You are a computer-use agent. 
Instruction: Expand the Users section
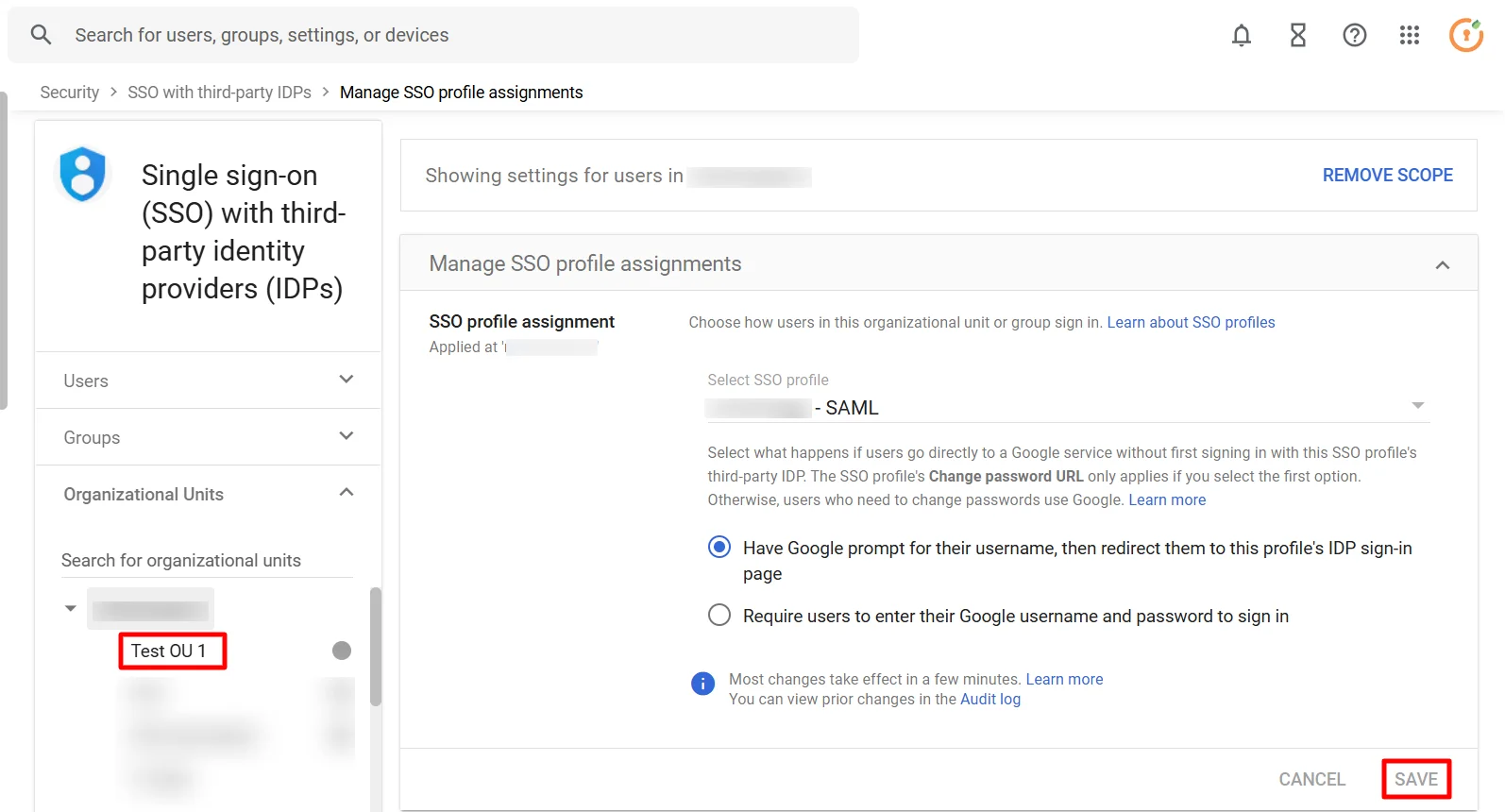pyautogui.click(x=209, y=381)
